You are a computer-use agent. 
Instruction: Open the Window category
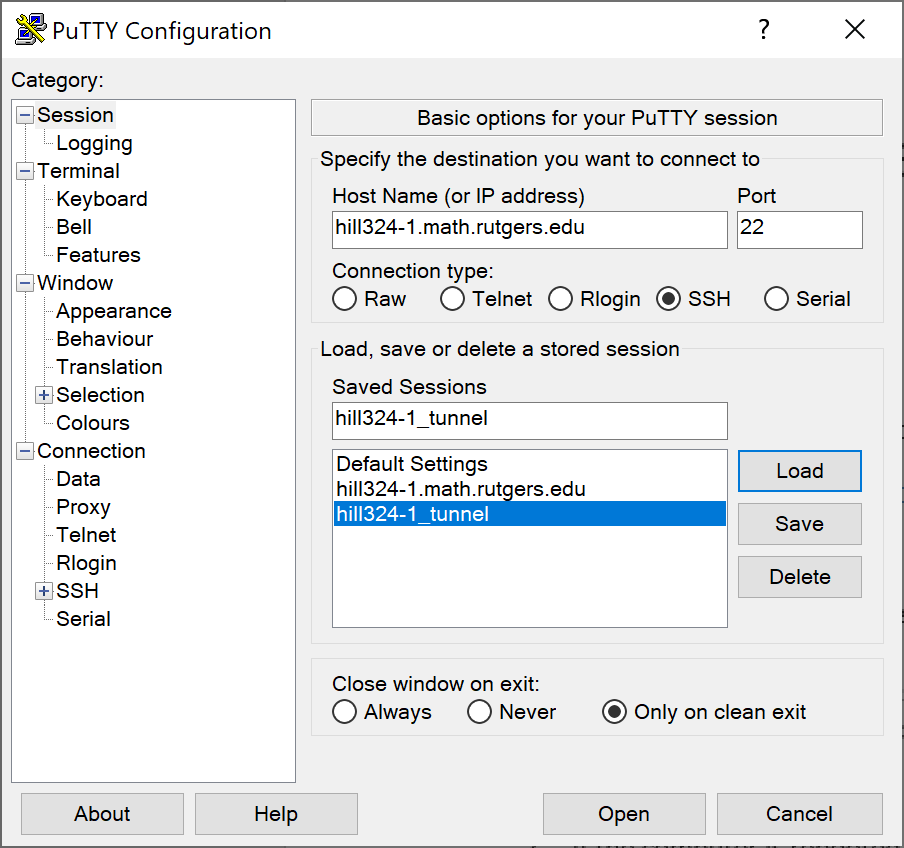point(75,283)
